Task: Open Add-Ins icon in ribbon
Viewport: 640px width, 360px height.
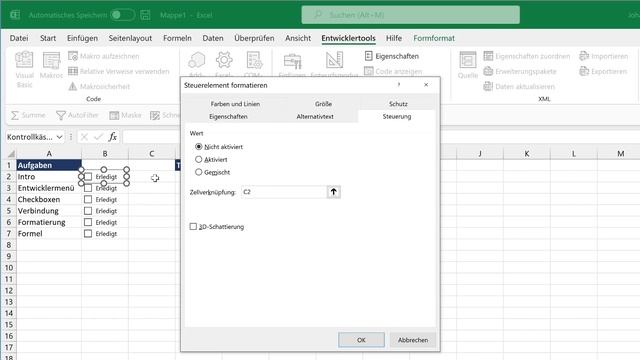Action: (196, 60)
